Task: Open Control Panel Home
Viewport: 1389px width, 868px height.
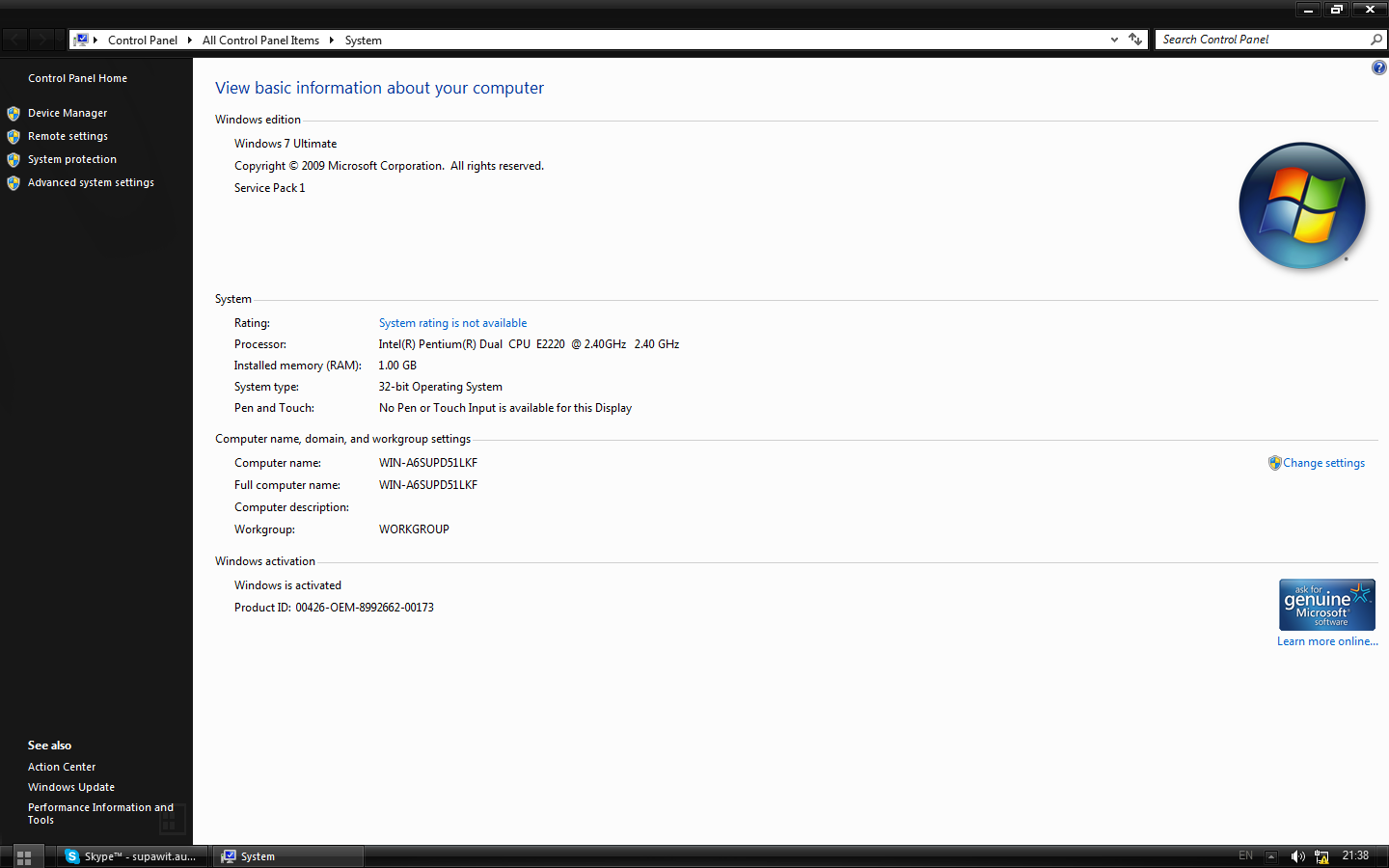Action: tap(77, 78)
